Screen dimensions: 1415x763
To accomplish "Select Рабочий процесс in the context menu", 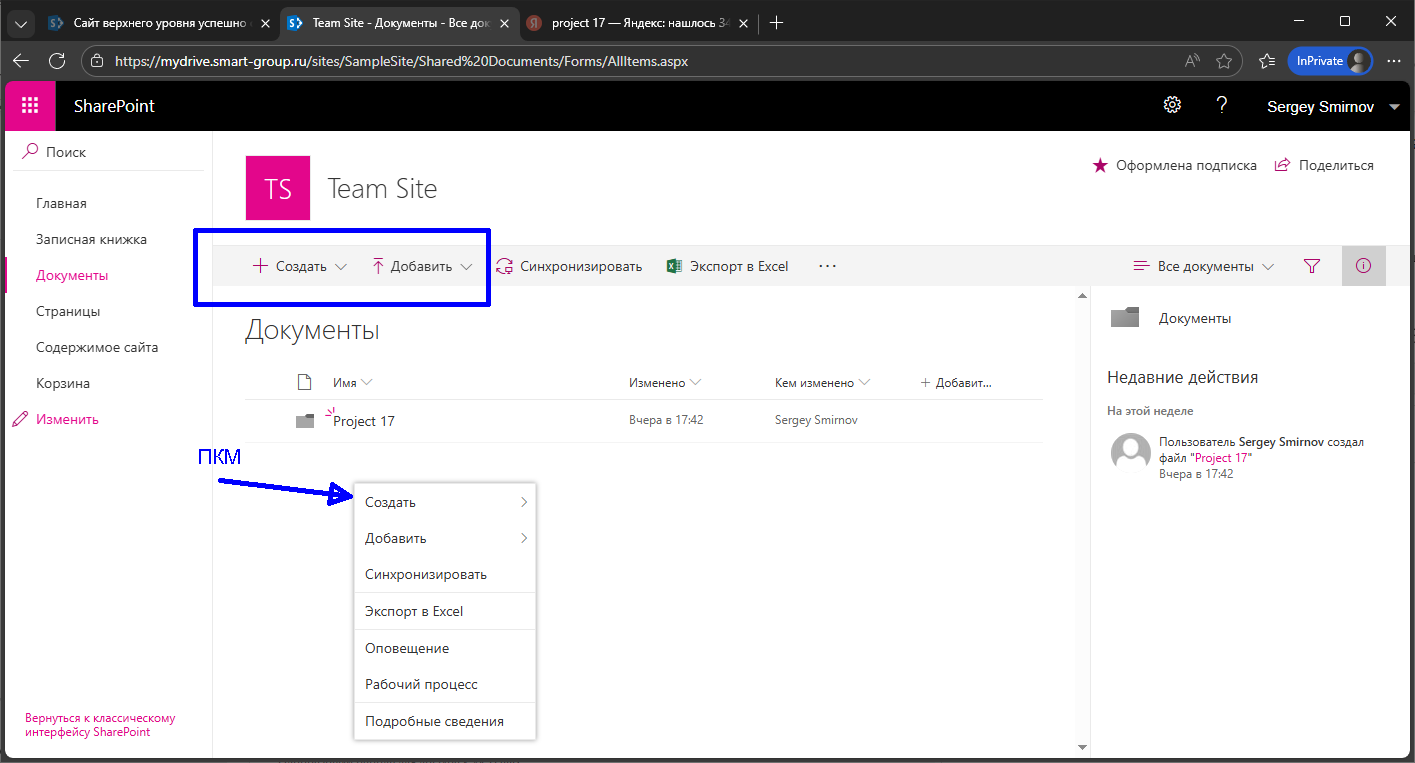I will click(421, 685).
